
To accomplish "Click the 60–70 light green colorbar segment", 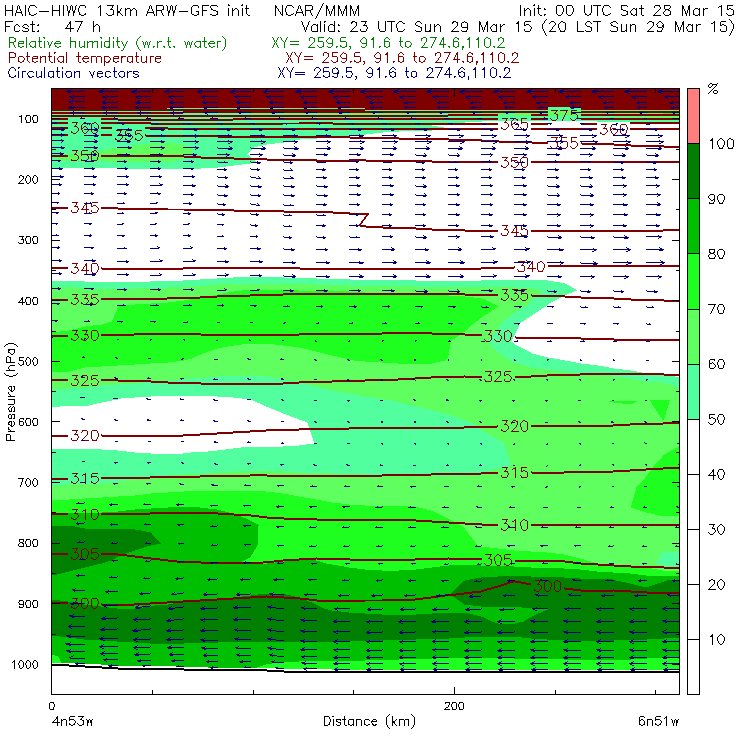I will [x=693, y=336].
